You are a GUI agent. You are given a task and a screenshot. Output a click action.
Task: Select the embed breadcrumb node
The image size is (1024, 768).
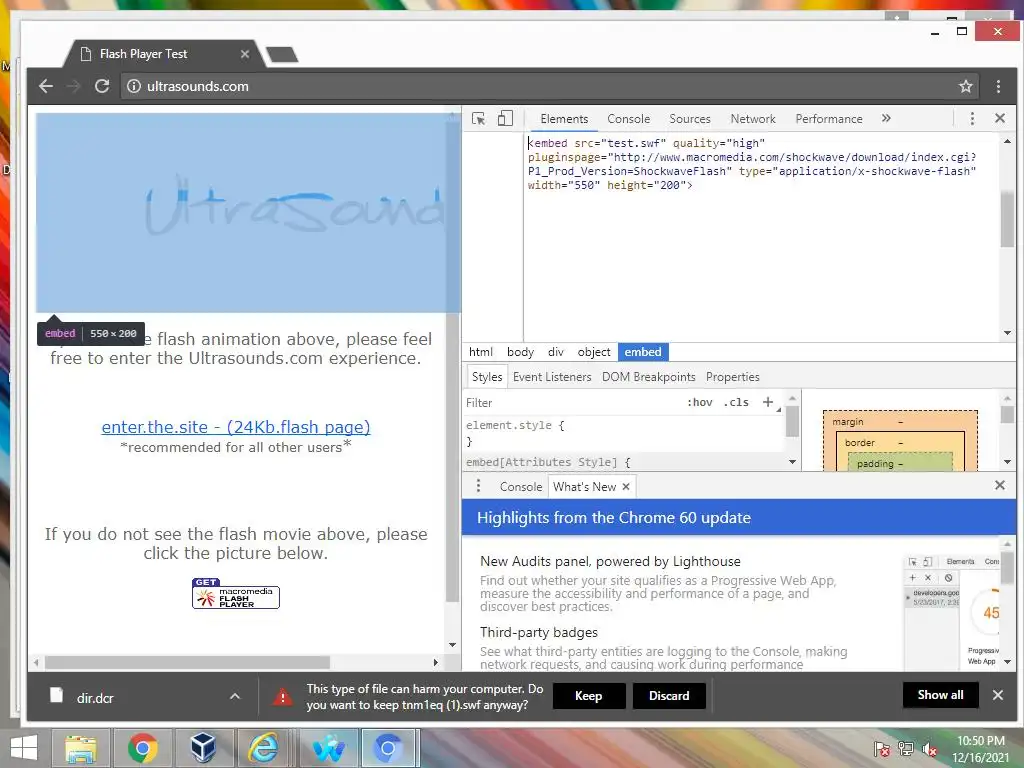point(643,352)
